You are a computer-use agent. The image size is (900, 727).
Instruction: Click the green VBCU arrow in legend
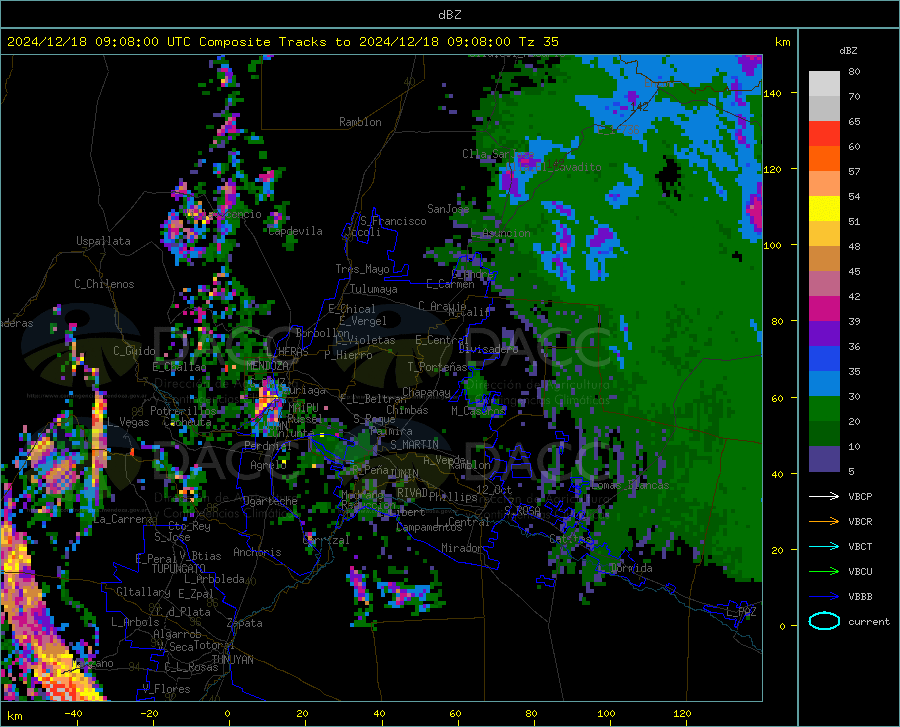(824, 572)
